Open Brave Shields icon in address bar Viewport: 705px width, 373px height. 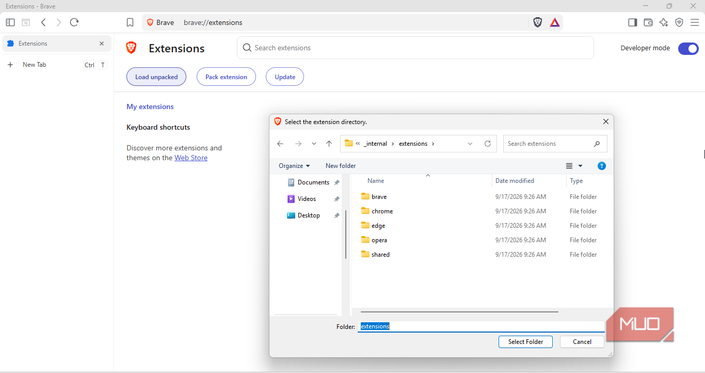pyautogui.click(x=537, y=22)
